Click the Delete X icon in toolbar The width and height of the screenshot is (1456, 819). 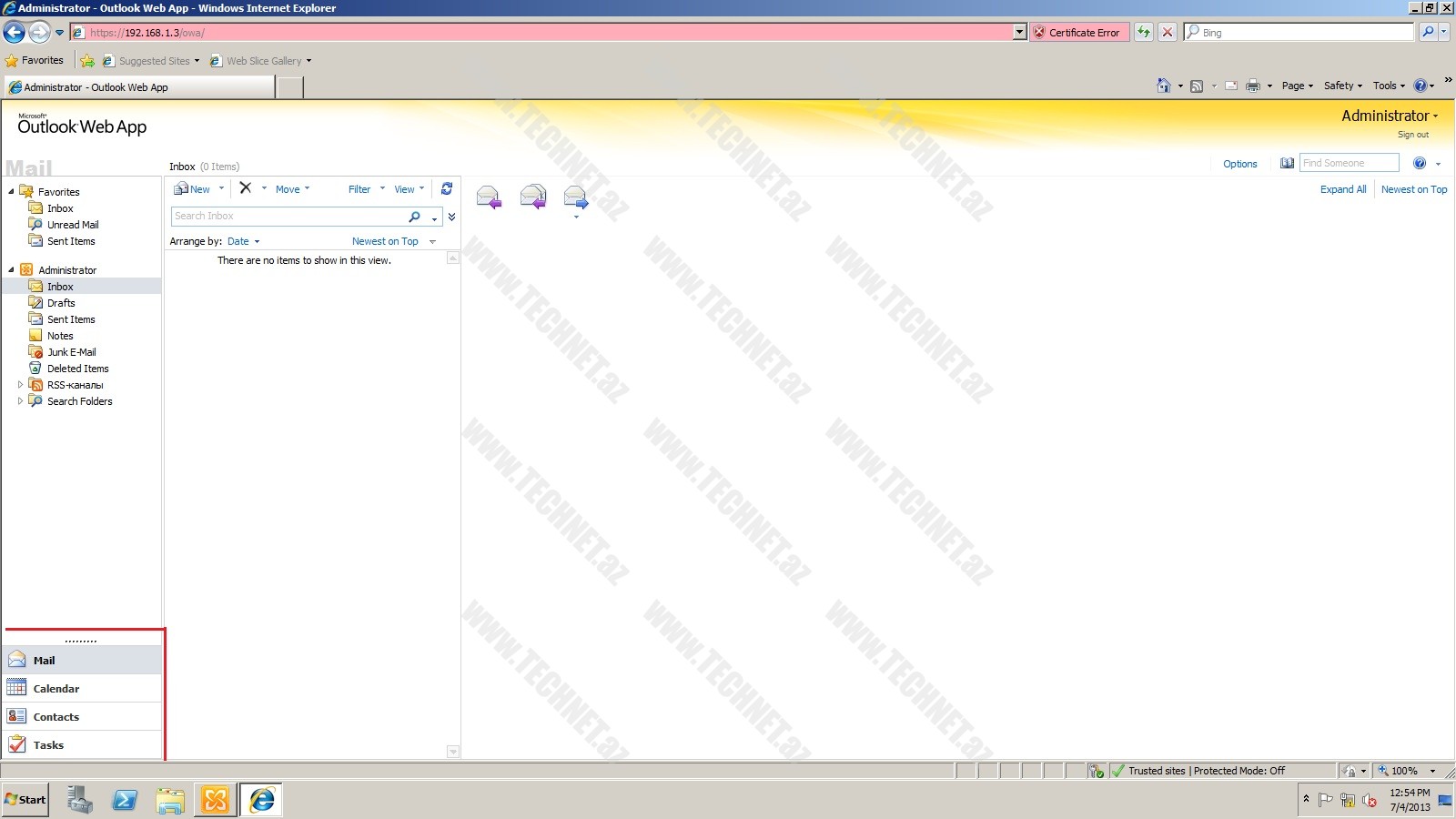246,188
